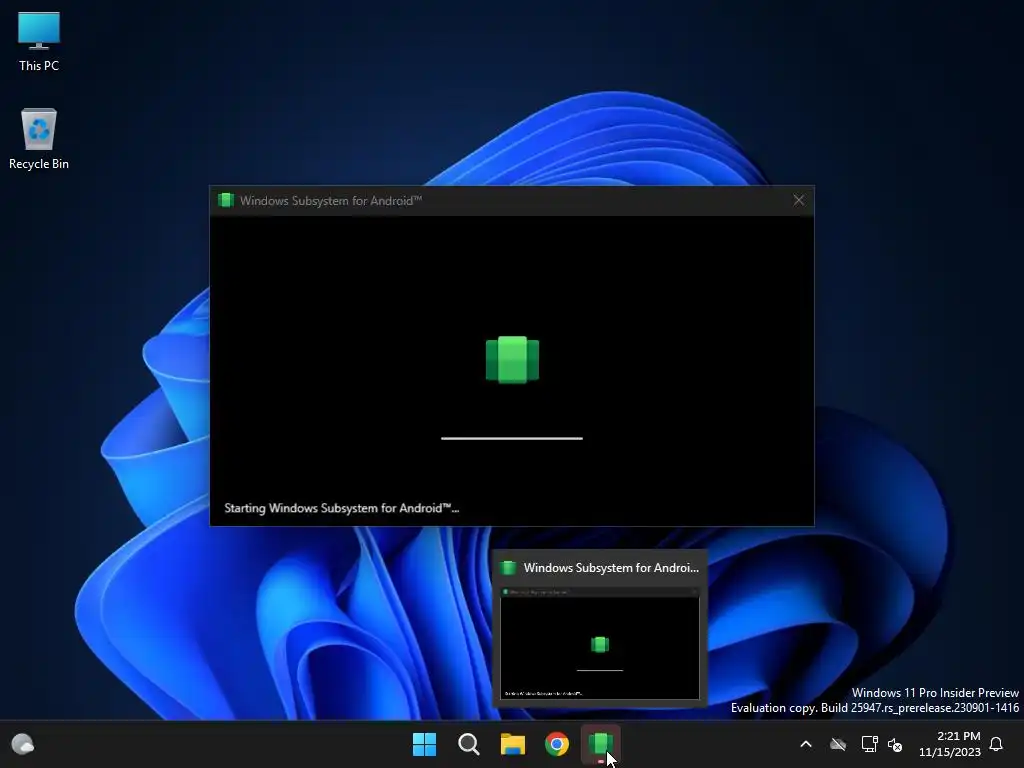Click the WSA loading progress bar
The width and height of the screenshot is (1024, 768).
point(512,438)
